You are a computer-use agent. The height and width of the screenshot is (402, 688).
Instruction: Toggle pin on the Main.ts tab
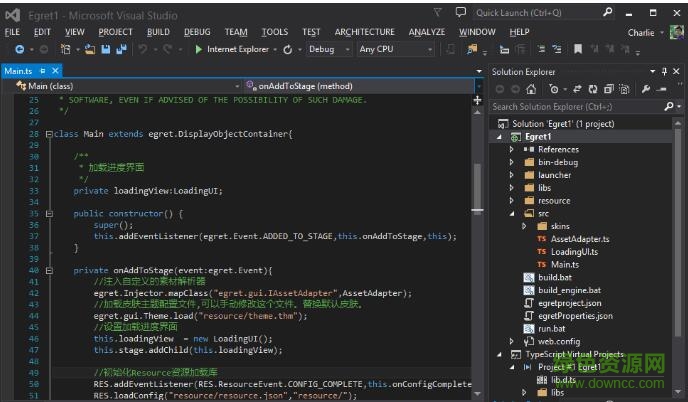point(42,71)
